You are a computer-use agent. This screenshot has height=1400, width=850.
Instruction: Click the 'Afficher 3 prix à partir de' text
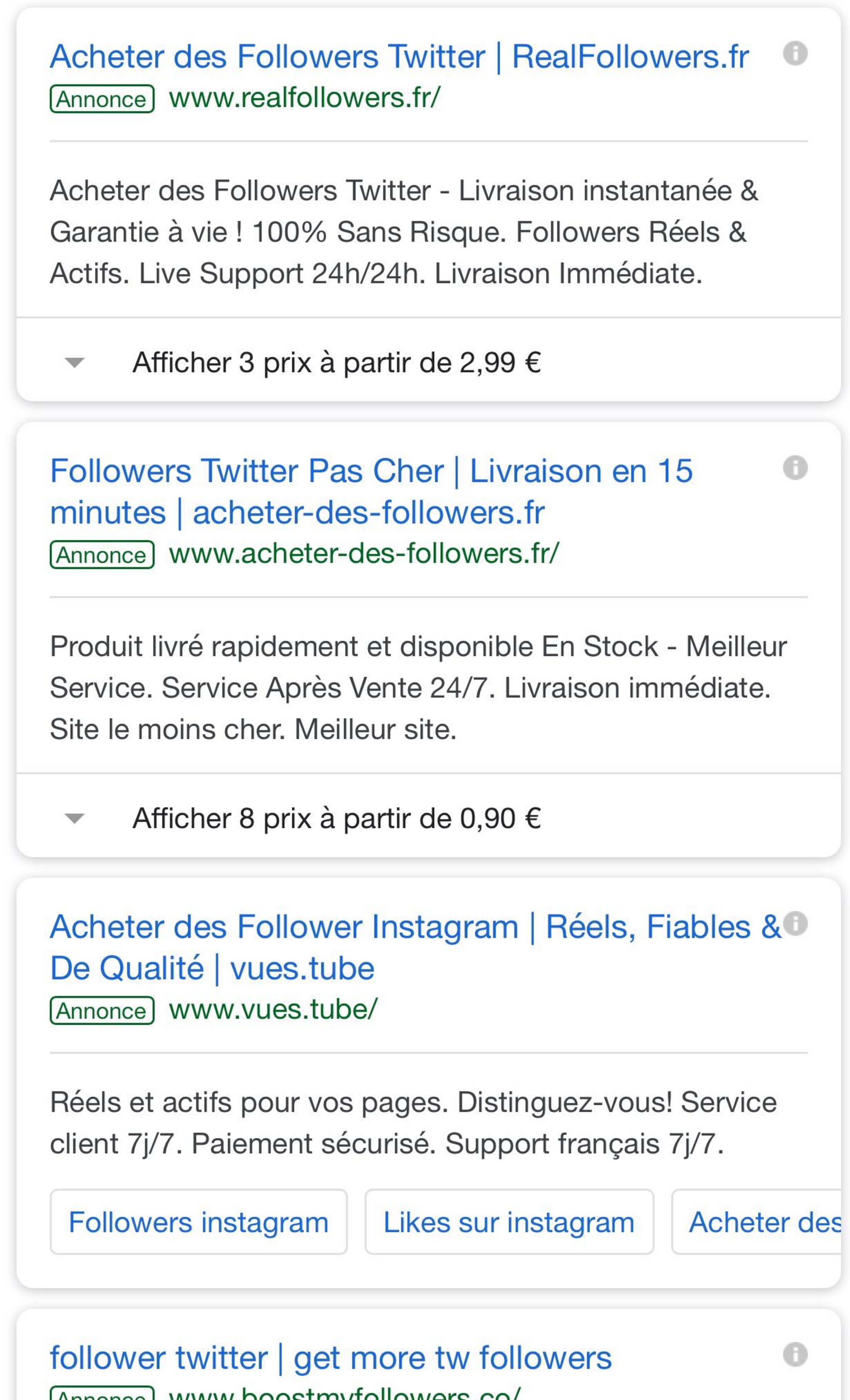337,362
